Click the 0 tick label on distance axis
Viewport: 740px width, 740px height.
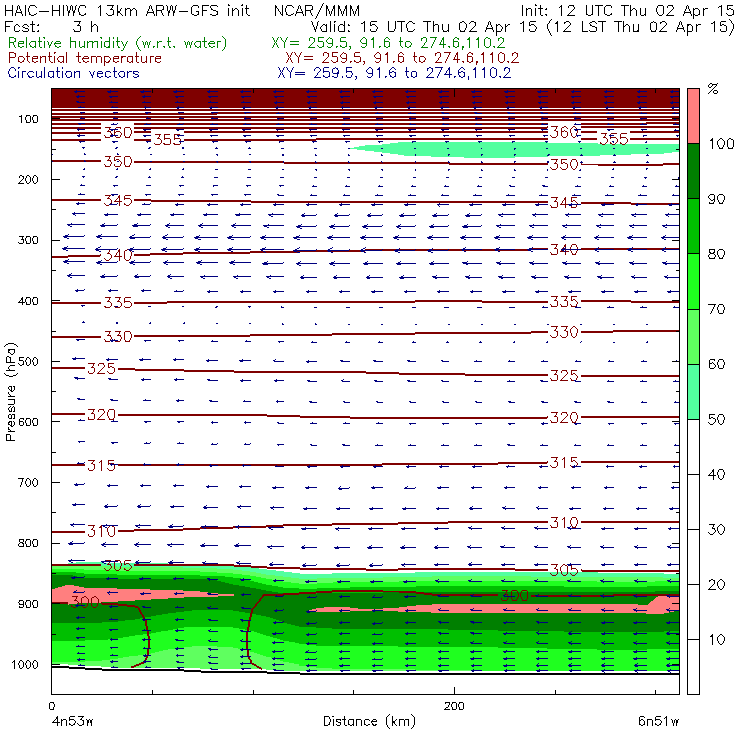(x=52, y=706)
